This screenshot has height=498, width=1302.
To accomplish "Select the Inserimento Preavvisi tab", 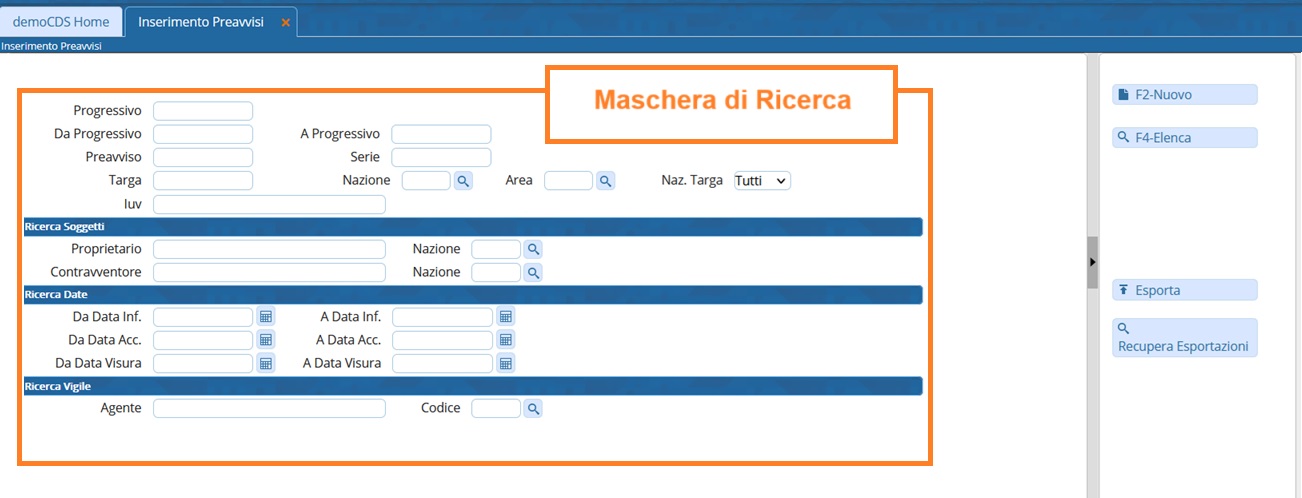I will point(201,22).
